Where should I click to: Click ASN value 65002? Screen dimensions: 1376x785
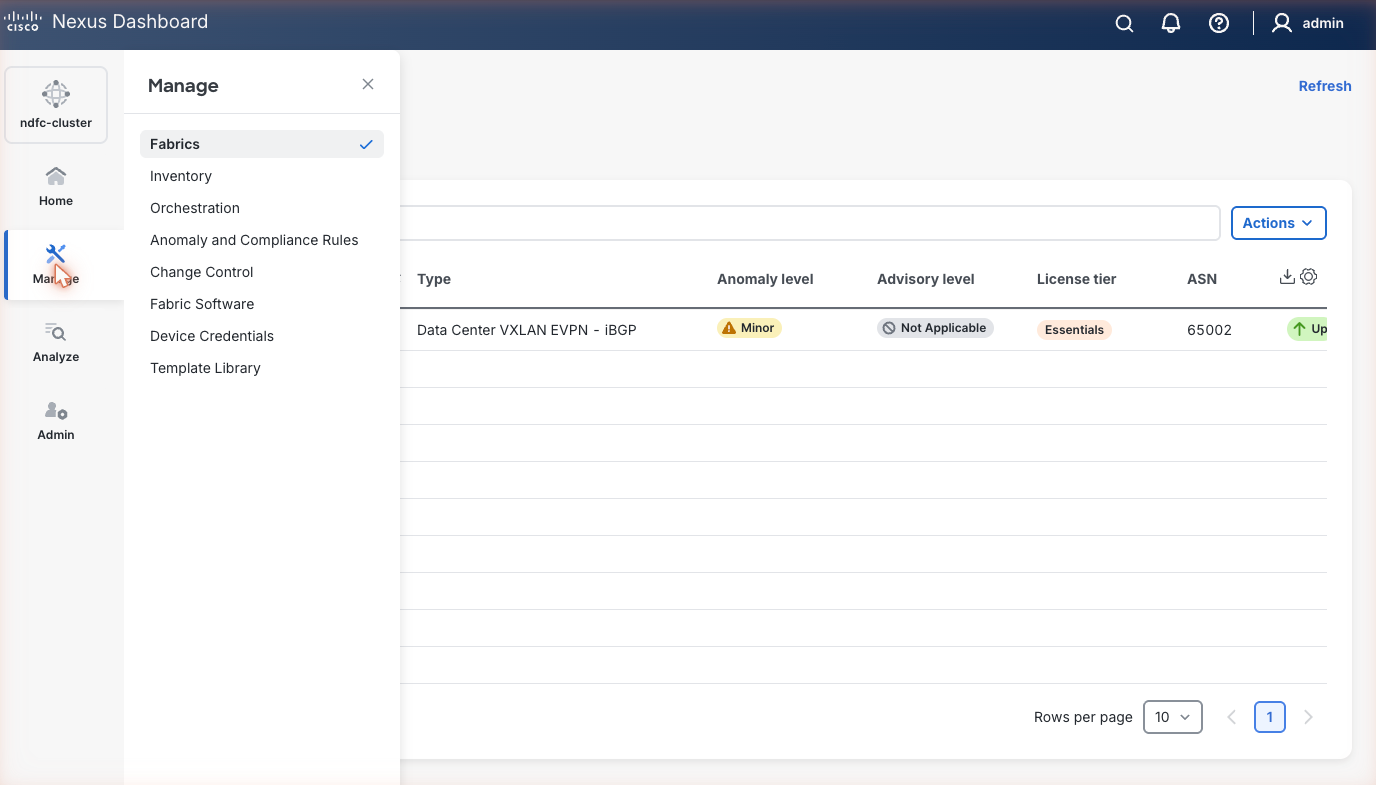tap(1210, 329)
